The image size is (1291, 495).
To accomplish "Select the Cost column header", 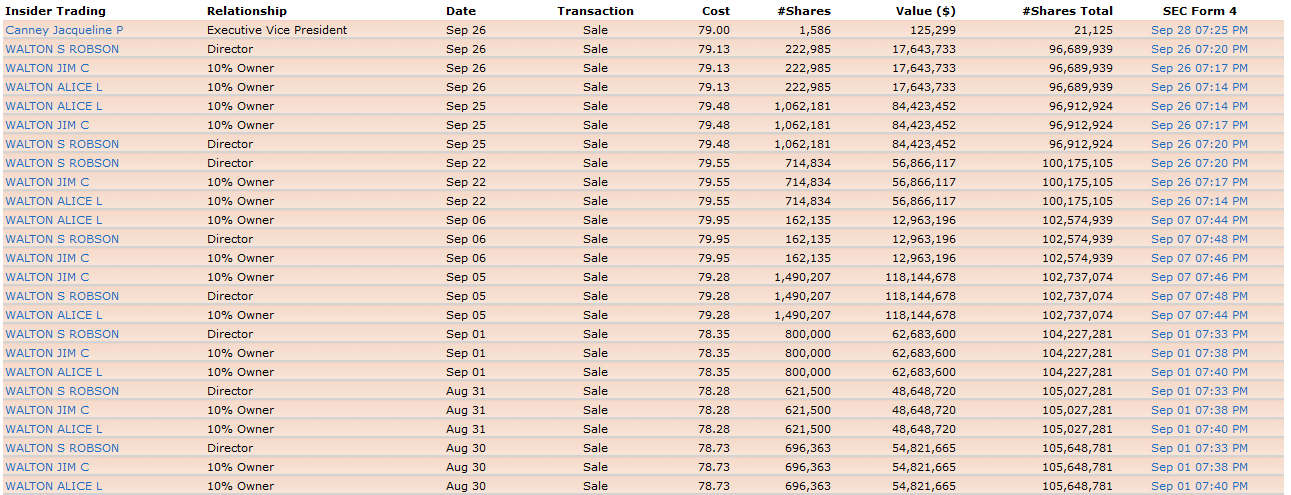I will [x=716, y=11].
